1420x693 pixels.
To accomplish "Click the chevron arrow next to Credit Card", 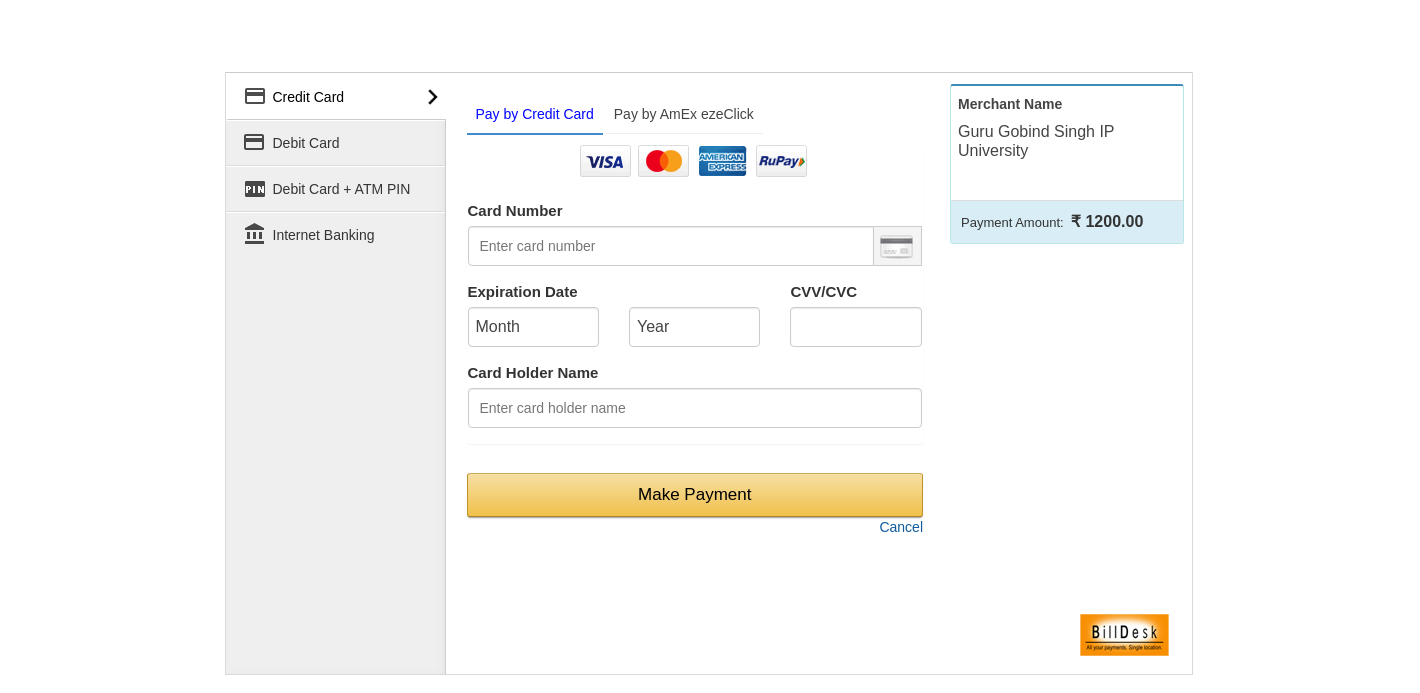I will pos(433,97).
